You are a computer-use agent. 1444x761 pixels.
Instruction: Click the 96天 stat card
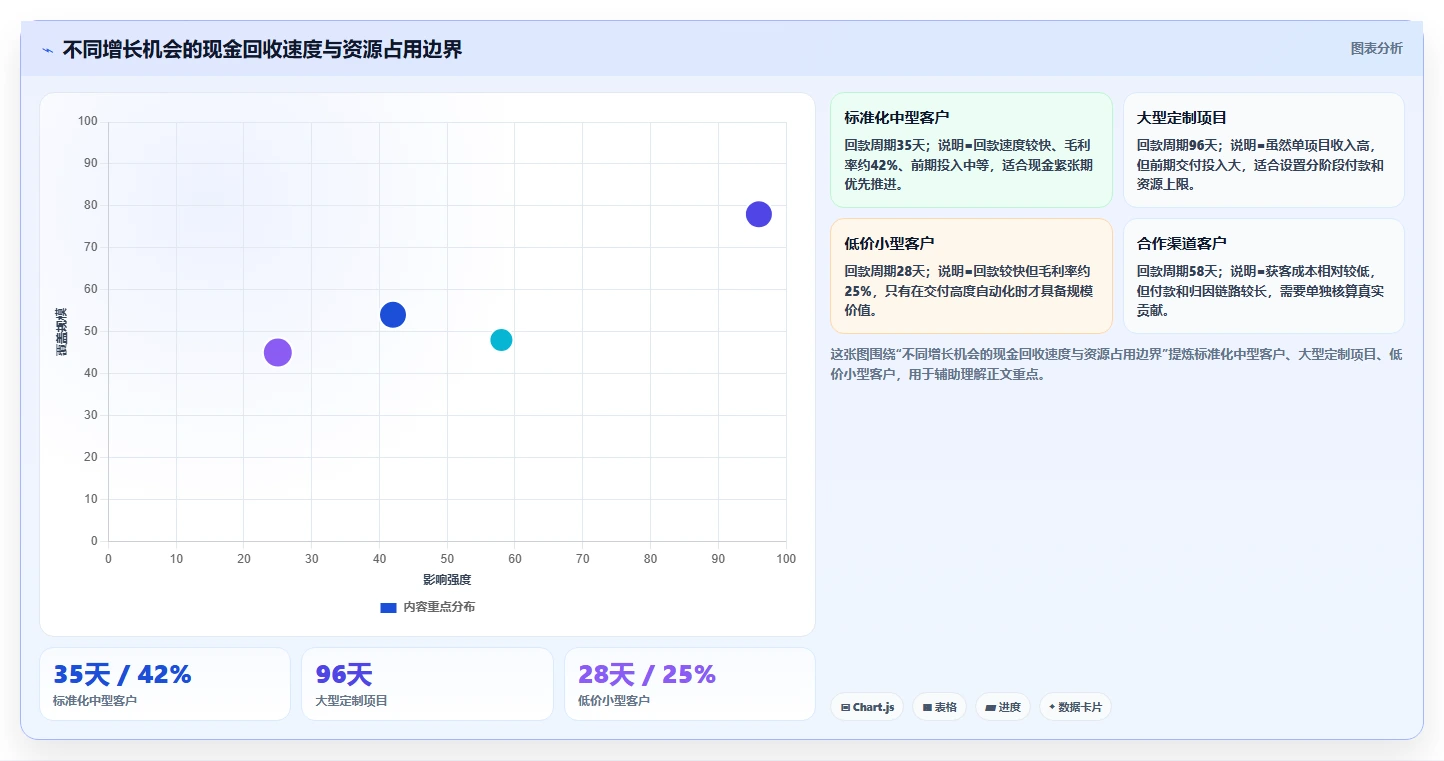point(427,684)
